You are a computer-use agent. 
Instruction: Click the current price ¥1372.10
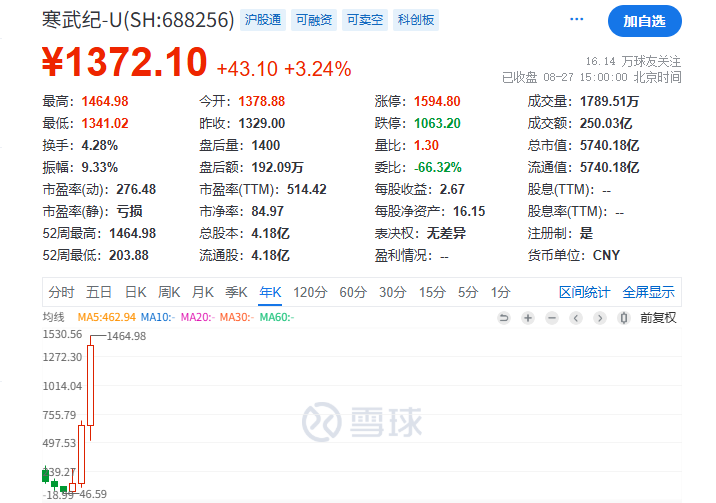(124, 62)
